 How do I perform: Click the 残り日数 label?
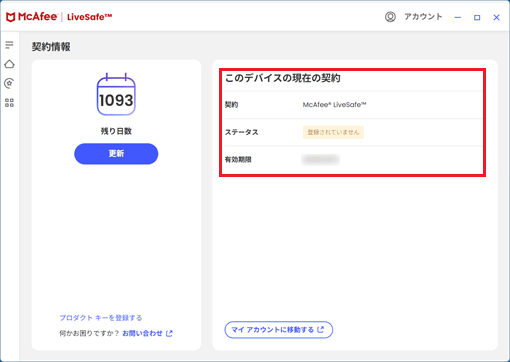tap(116, 131)
